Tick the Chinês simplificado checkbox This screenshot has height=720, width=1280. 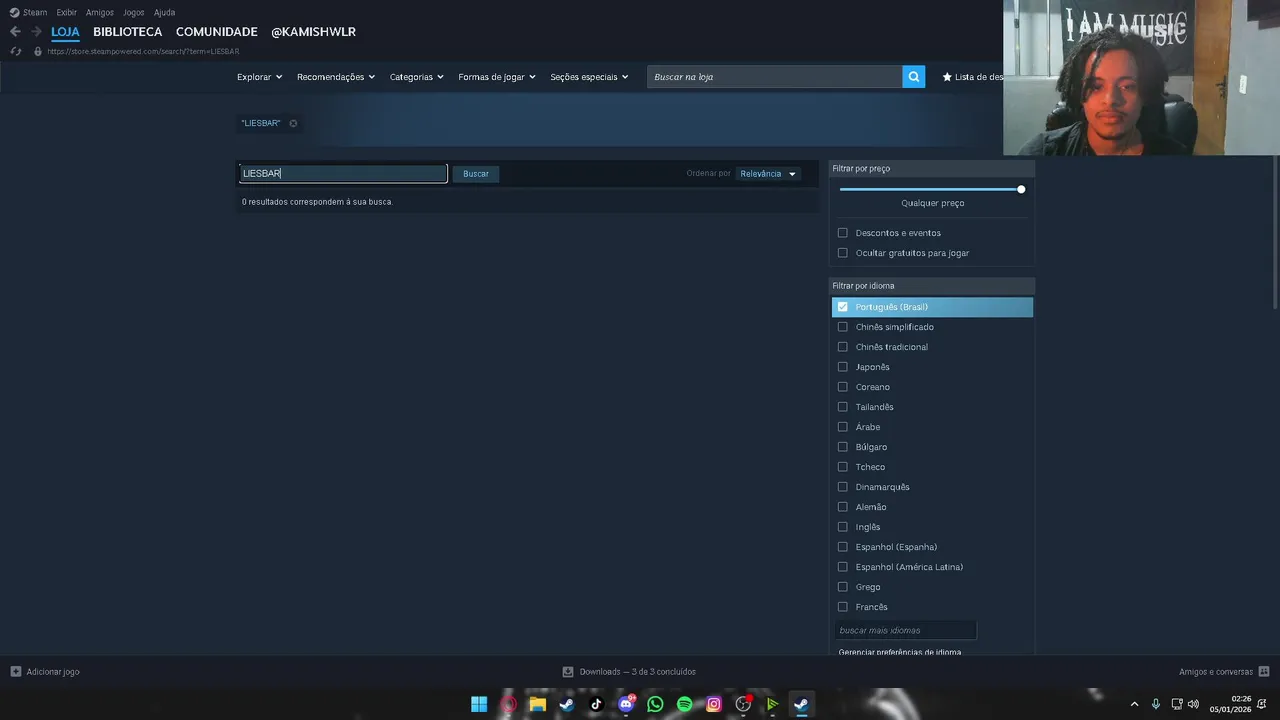tap(842, 327)
